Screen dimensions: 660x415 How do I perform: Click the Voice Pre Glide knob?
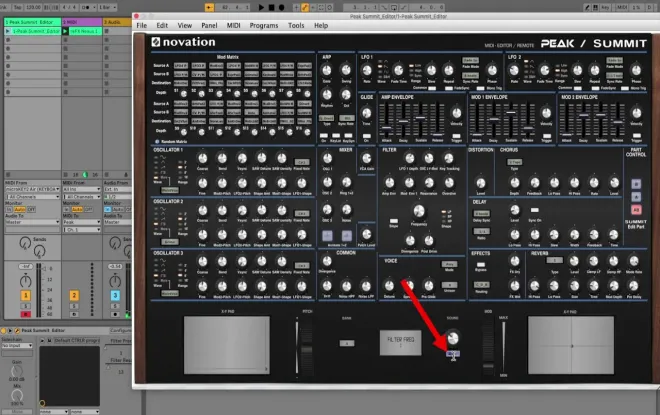[x=428, y=286]
